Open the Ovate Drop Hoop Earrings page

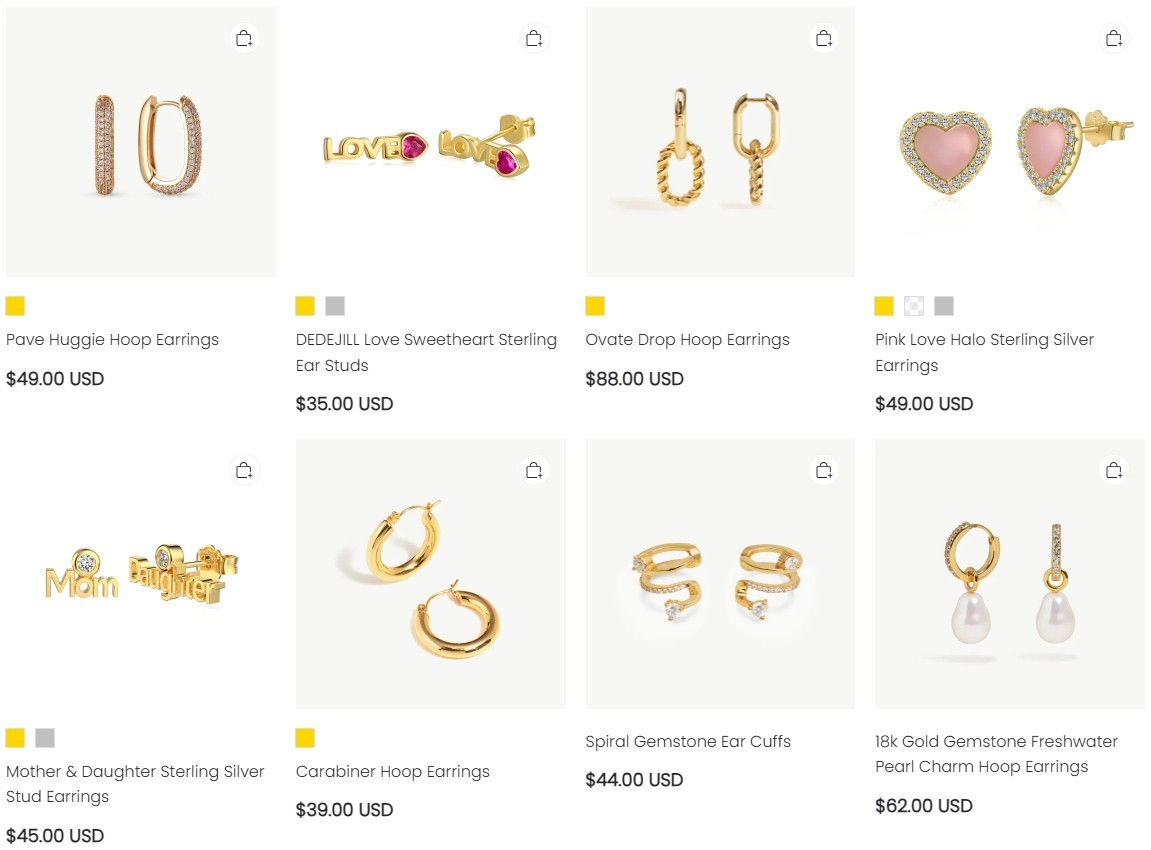[x=720, y=142]
